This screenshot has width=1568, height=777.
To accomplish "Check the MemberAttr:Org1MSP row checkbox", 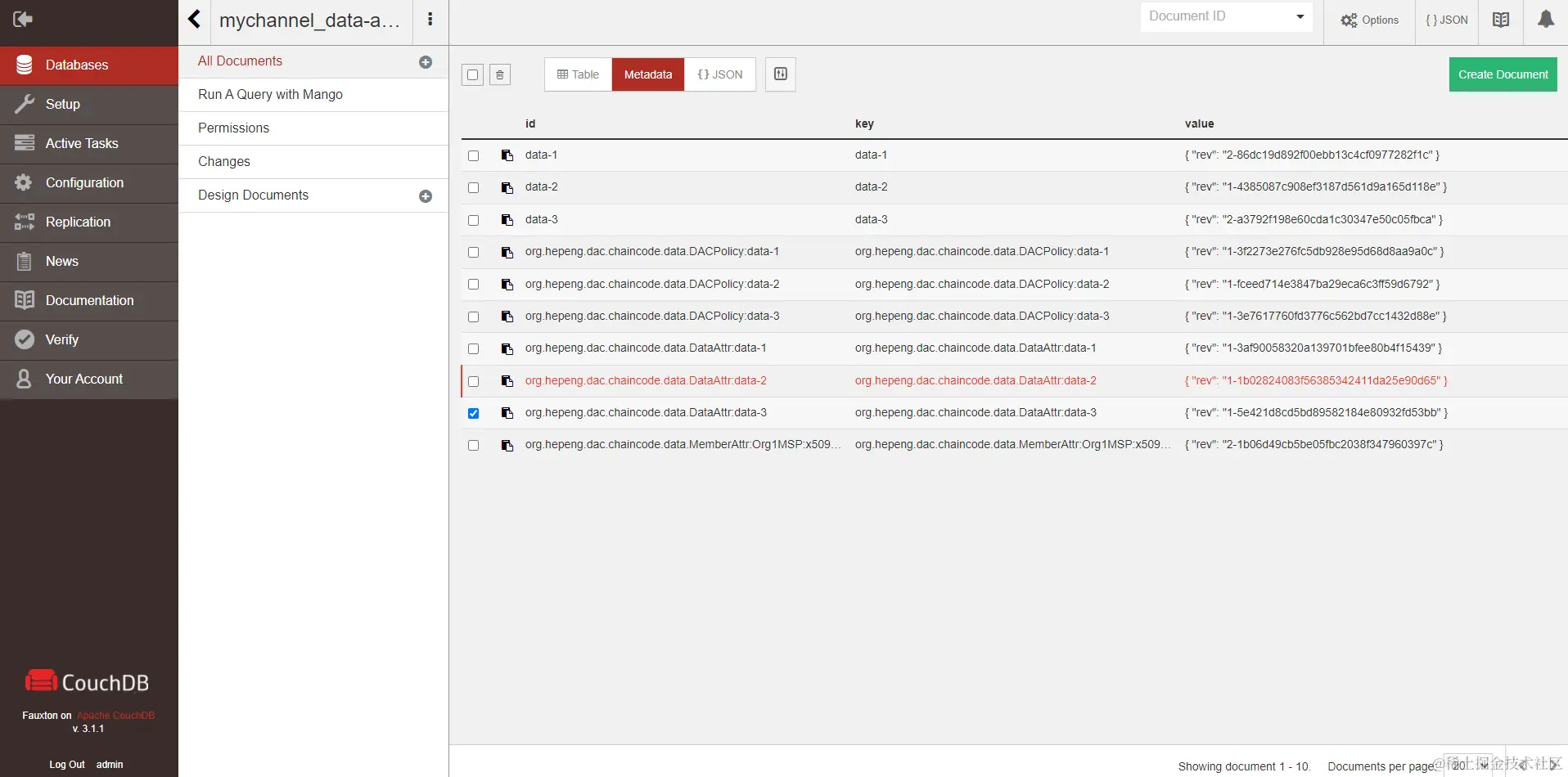I will pyautogui.click(x=473, y=446).
